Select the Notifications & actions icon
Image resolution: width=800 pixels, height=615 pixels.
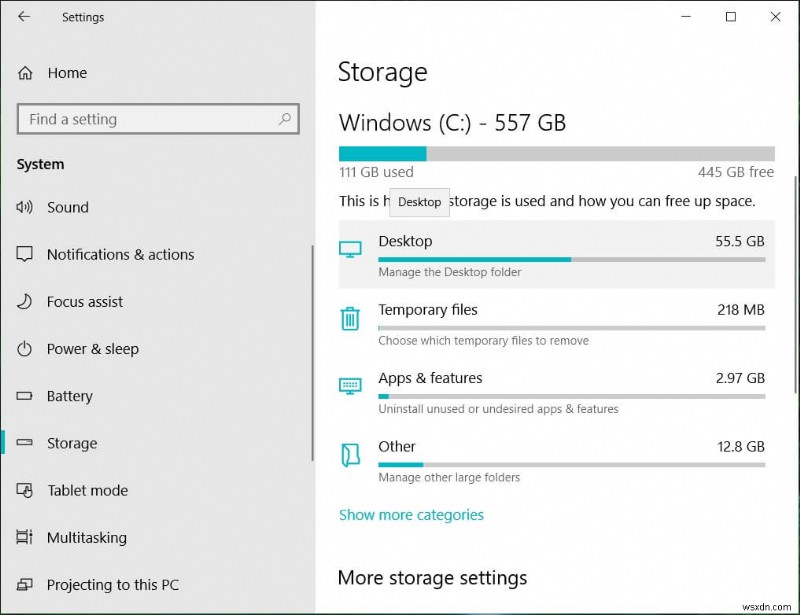click(24, 254)
